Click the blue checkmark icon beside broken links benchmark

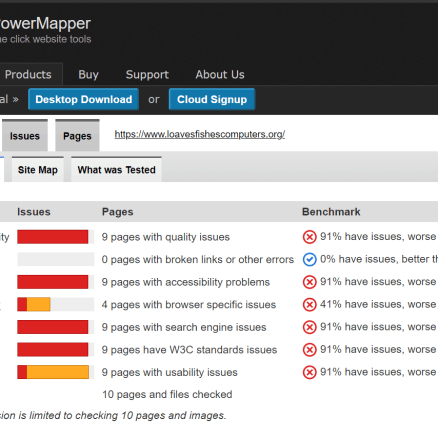(x=309, y=259)
